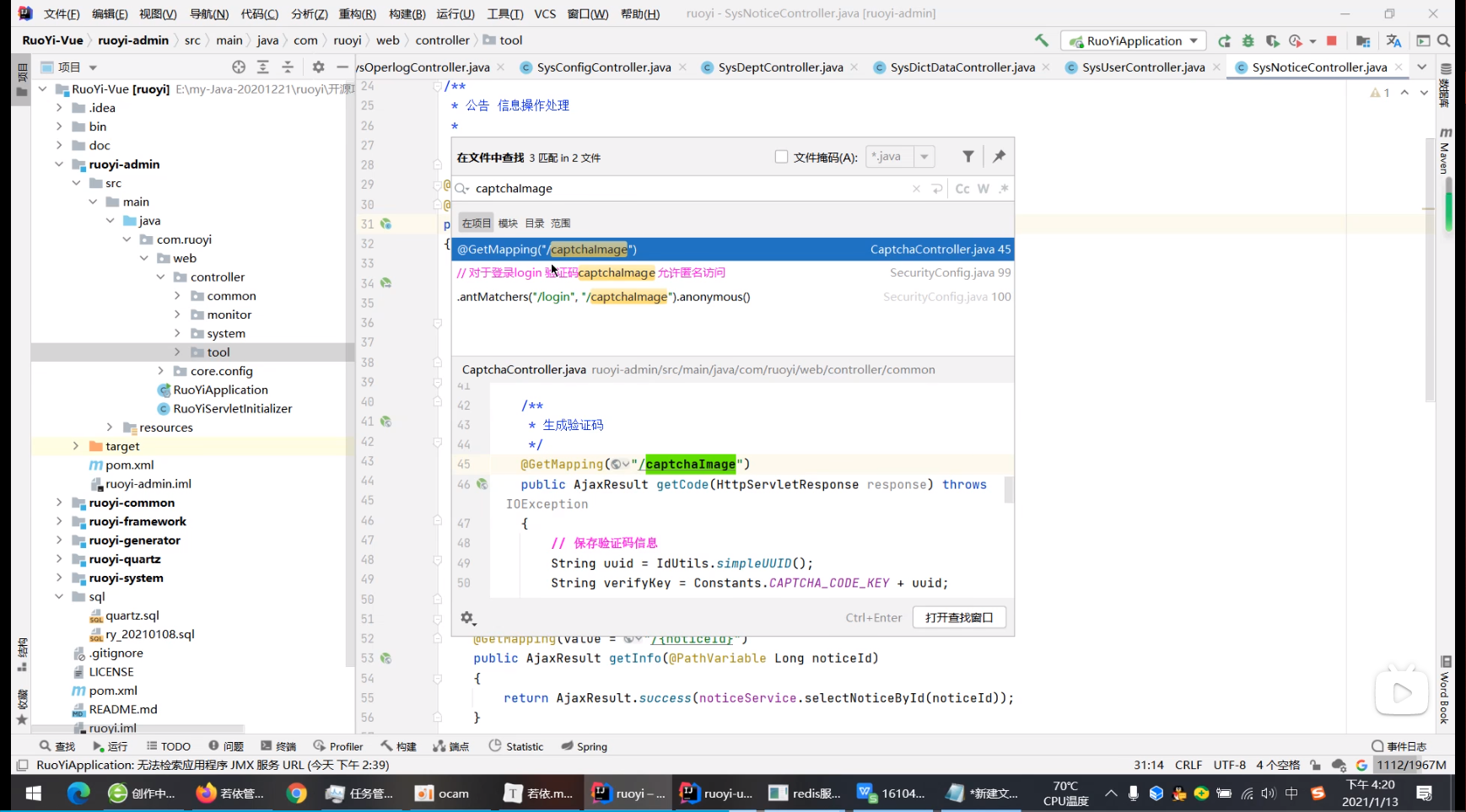Open the Refactor (重构) menu

click(x=357, y=13)
